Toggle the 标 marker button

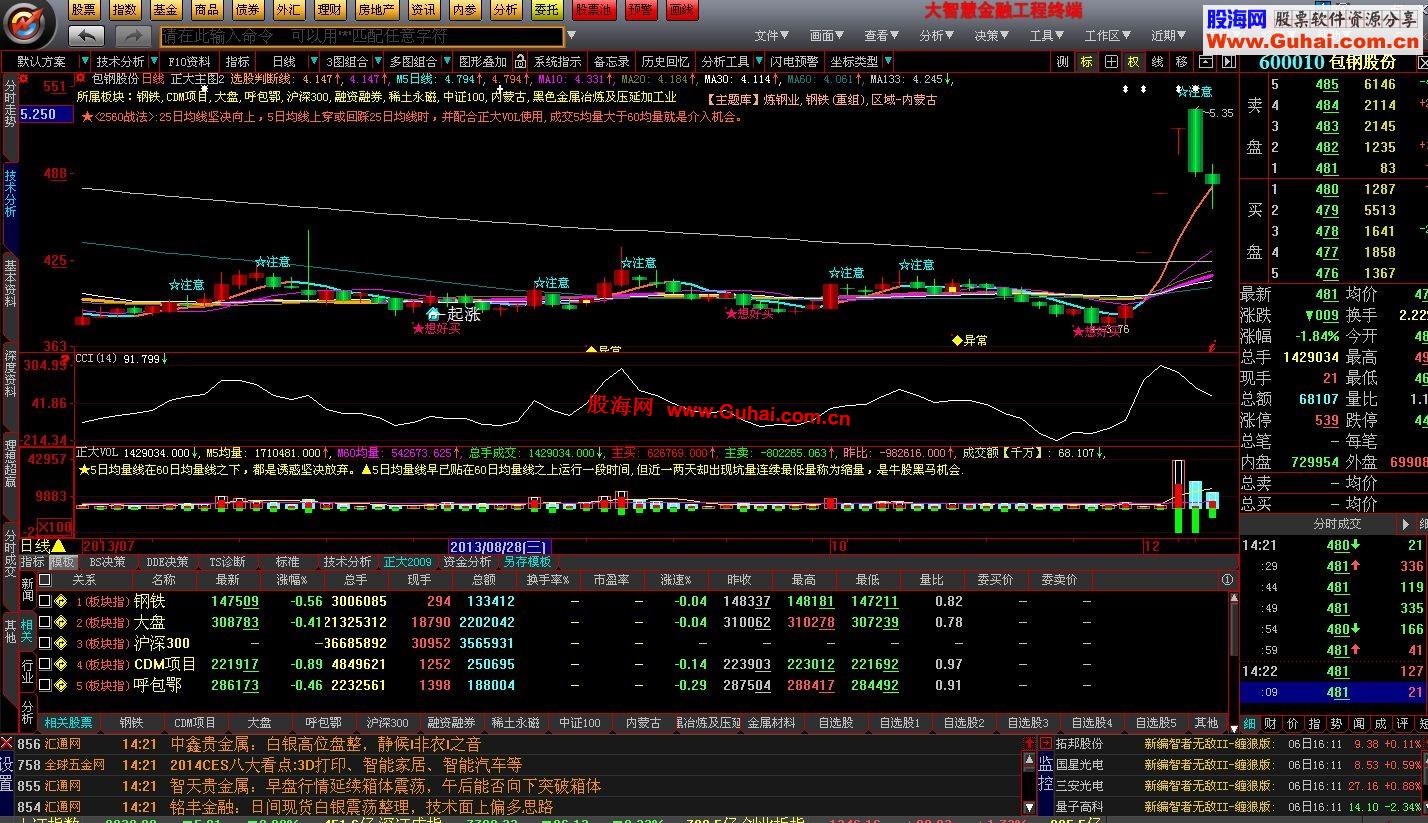[x=1086, y=62]
